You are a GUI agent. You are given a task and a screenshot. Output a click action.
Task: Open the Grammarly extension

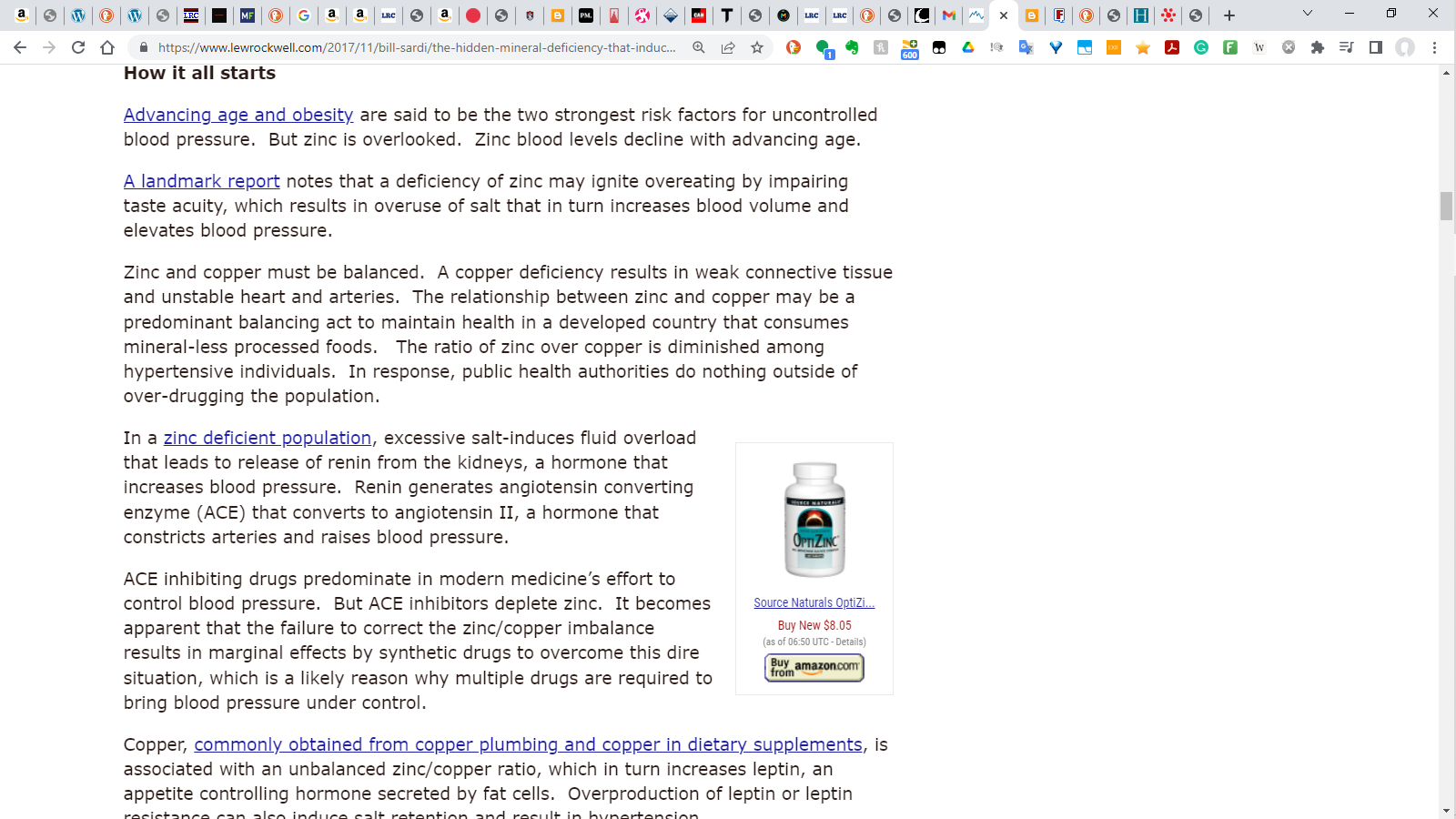coord(1201,47)
